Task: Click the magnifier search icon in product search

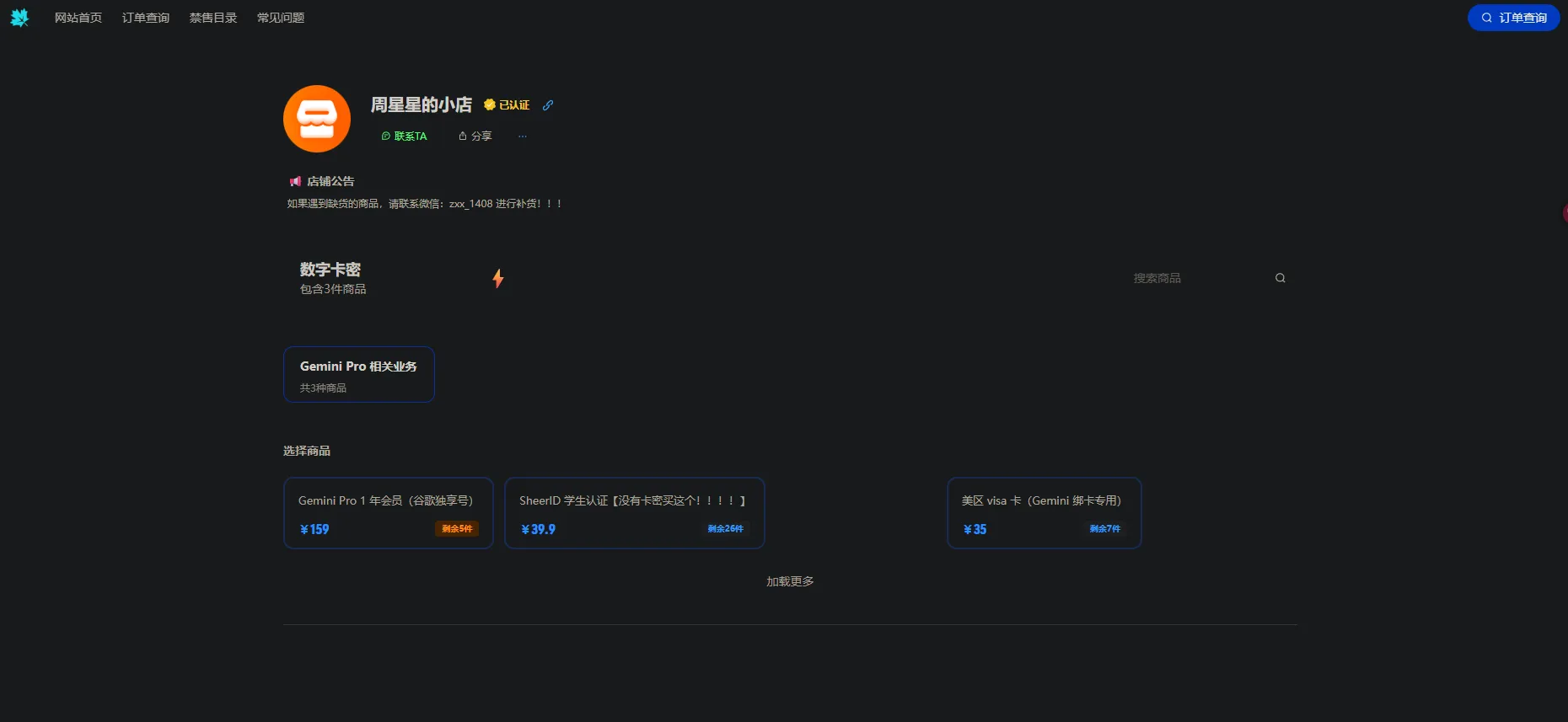Action: [1281, 278]
